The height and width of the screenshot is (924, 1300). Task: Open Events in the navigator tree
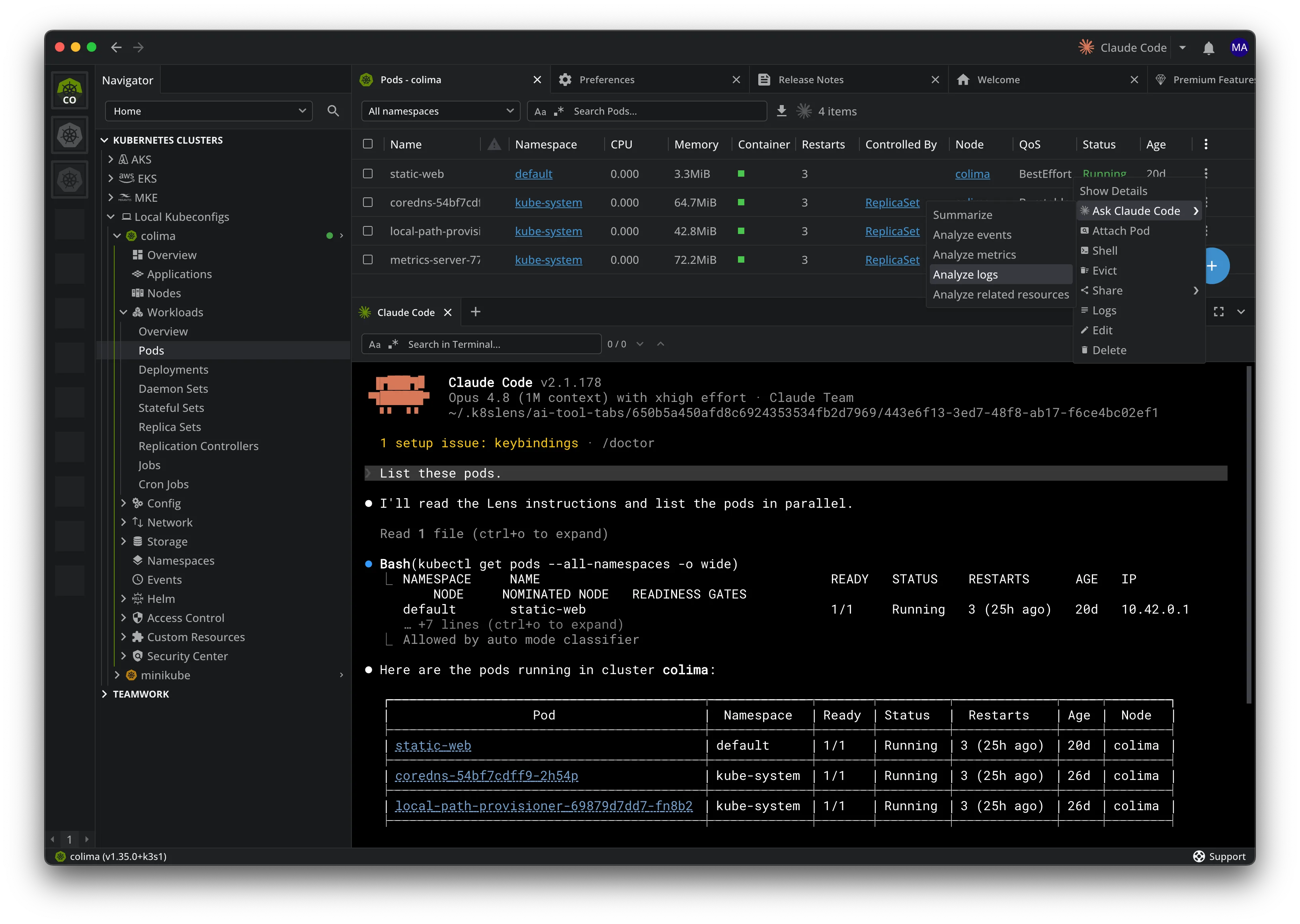point(164,580)
